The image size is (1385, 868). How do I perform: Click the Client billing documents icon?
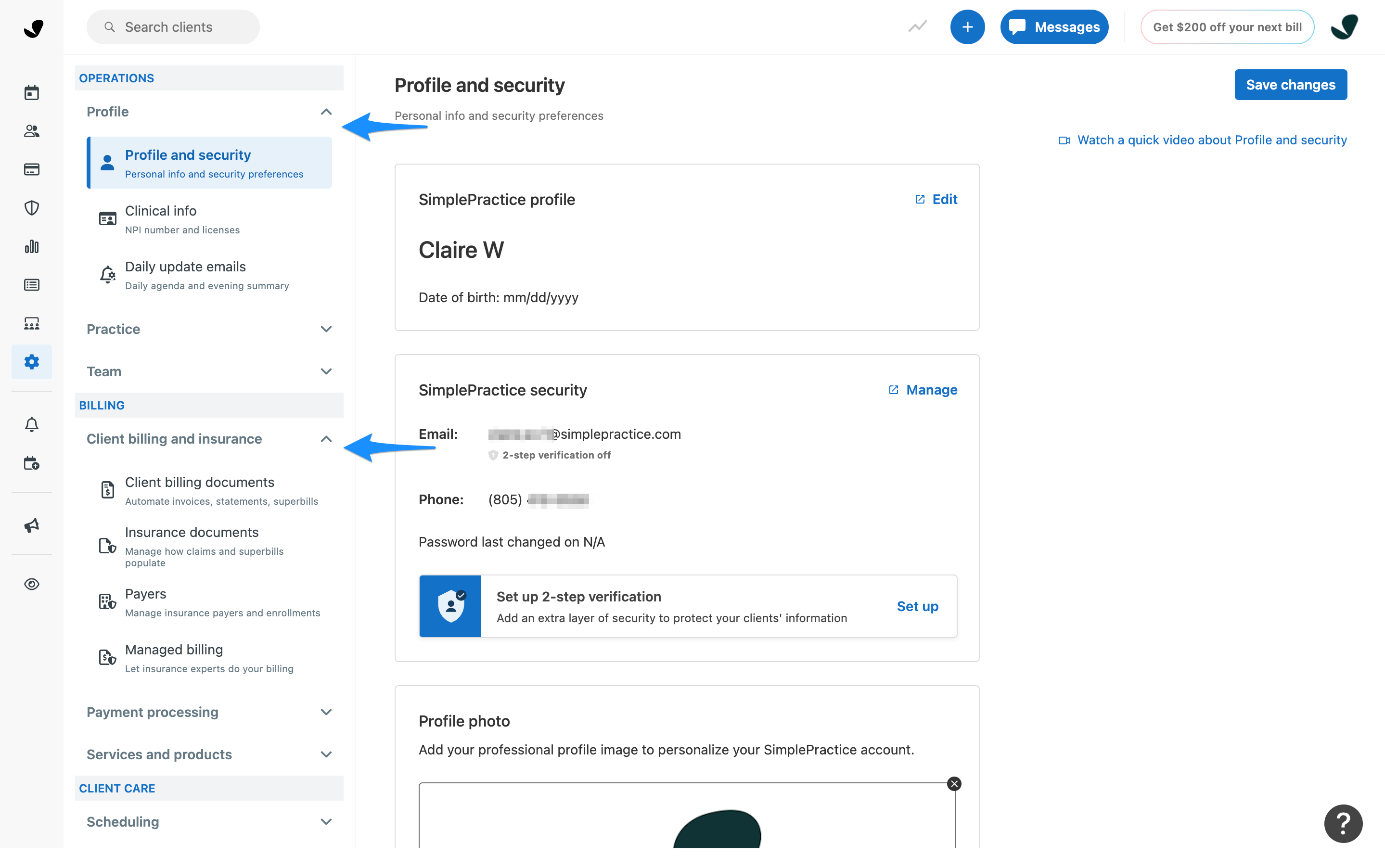point(107,490)
